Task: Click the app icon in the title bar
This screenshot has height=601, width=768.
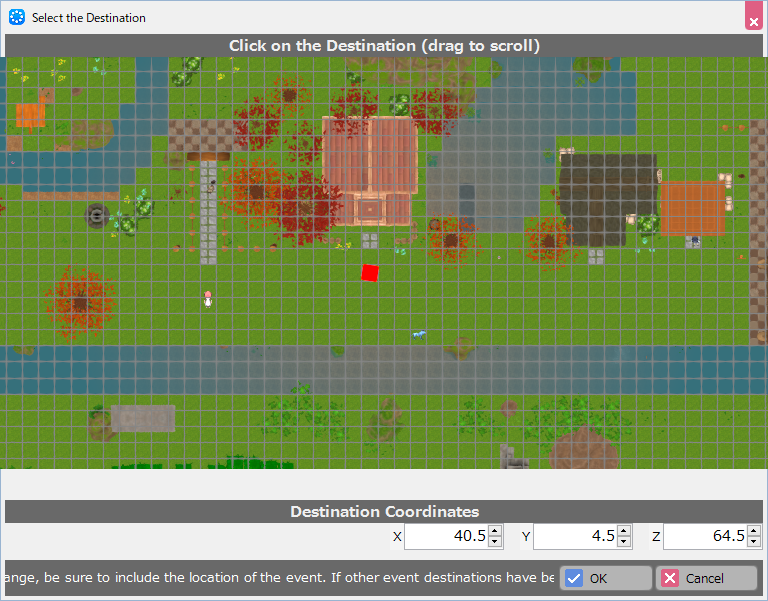Action: pyautogui.click(x=17, y=17)
